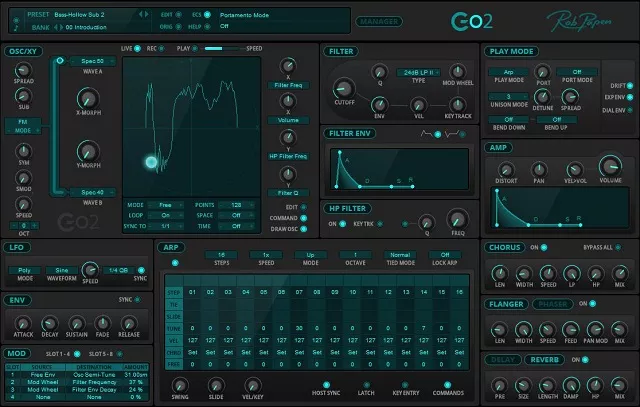Switch to the REVERB tab
Viewport: 640px width, 407px height.
tap(544, 360)
